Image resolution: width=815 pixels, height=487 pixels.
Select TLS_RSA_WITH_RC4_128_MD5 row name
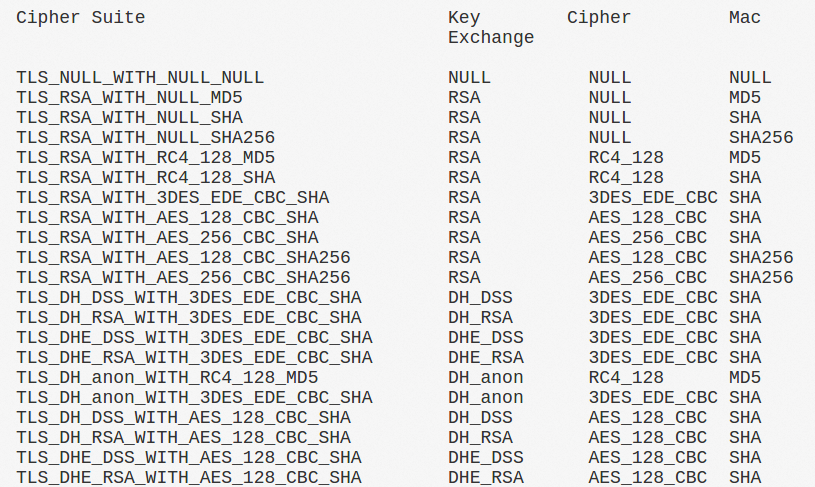point(146,157)
